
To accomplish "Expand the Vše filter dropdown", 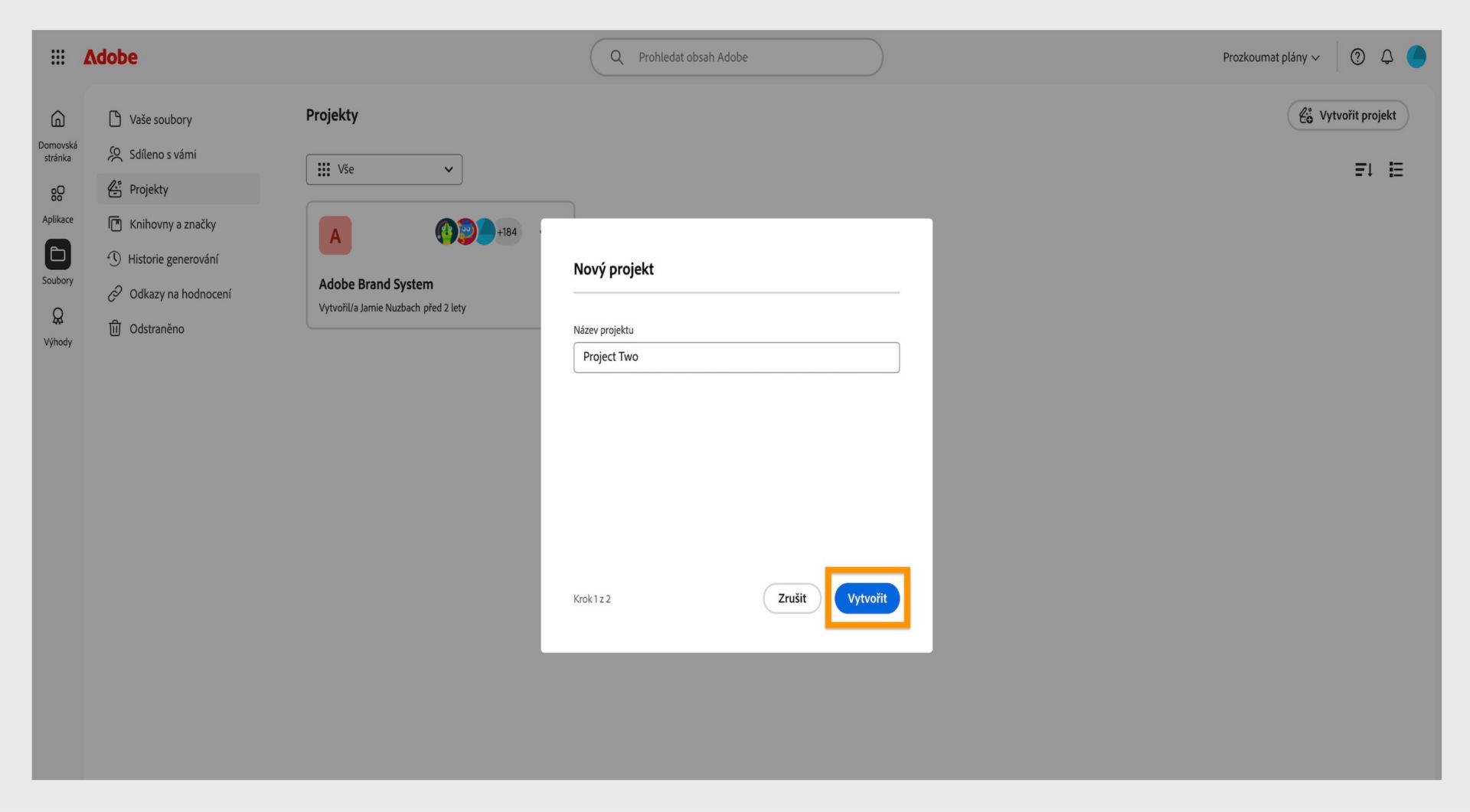I will tap(384, 170).
